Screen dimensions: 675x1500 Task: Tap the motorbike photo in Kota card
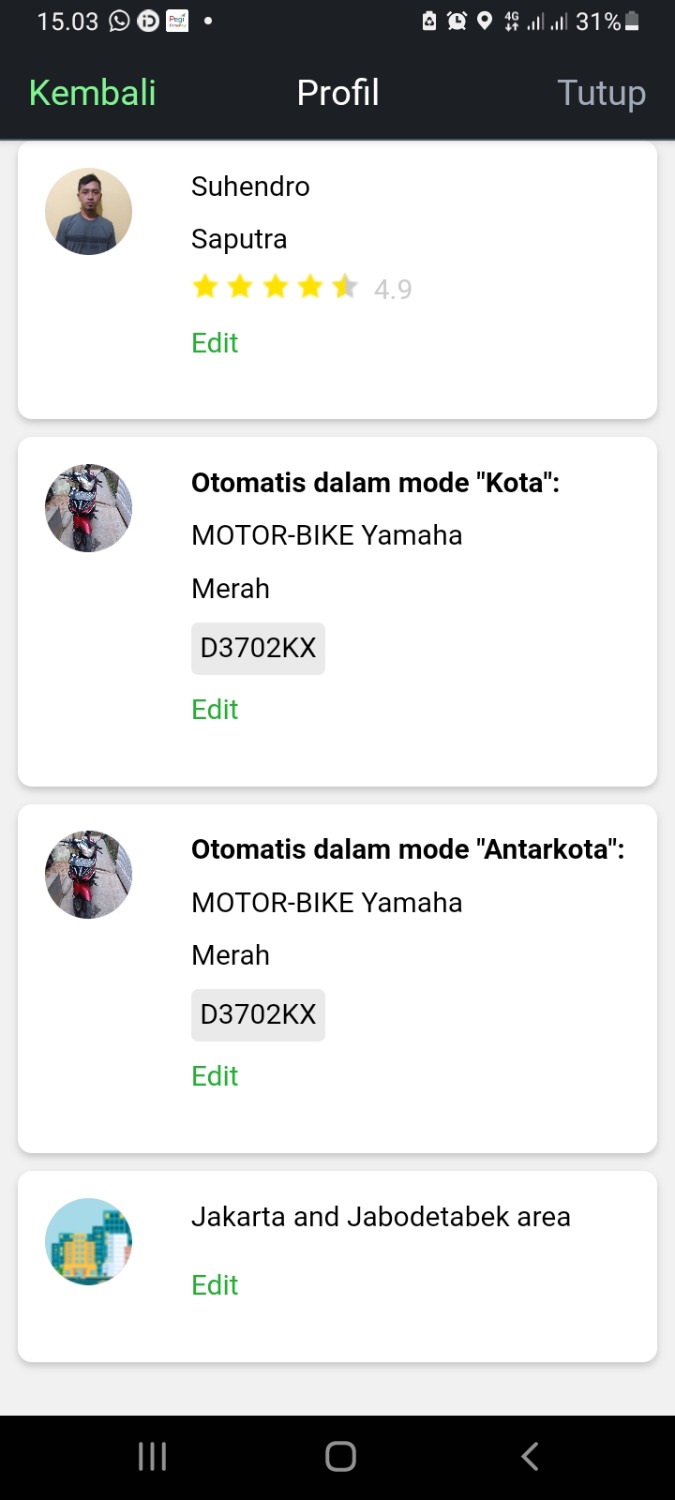[89, 508]
